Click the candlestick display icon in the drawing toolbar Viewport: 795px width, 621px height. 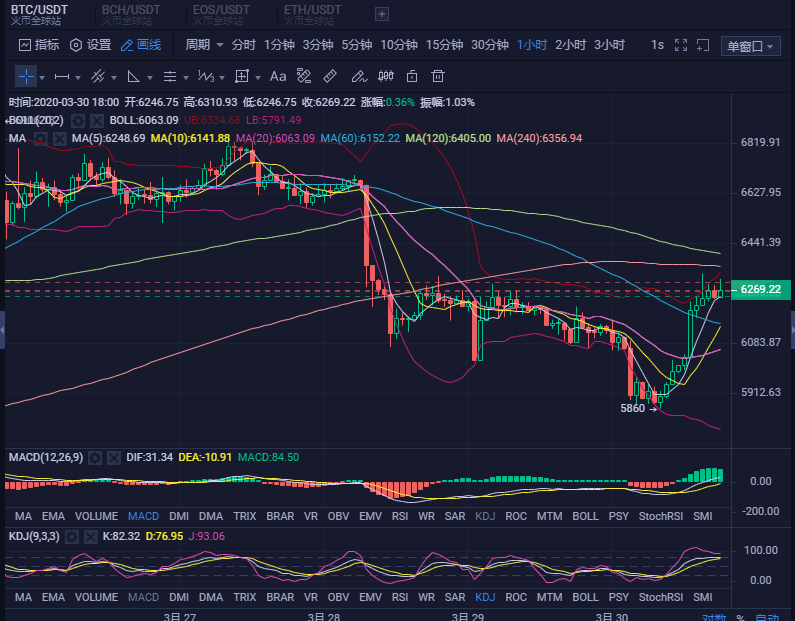(386, 76)
